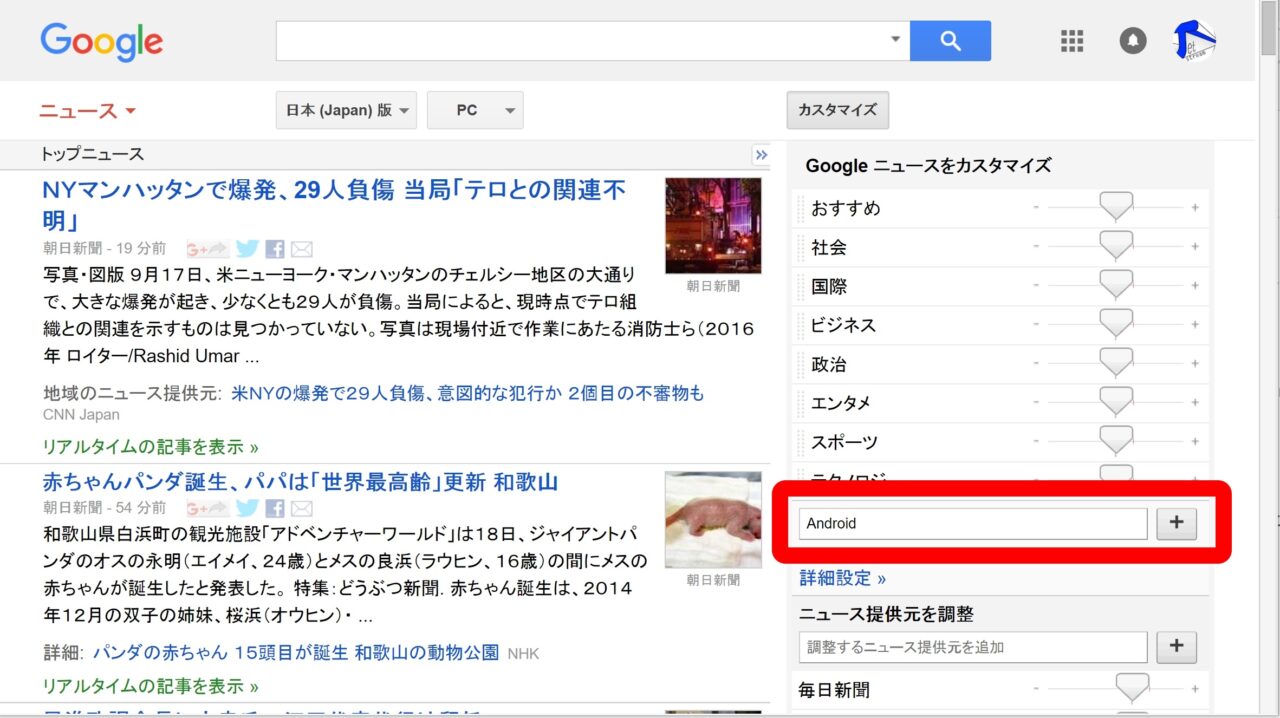Share the baby panda article on Google+

coord(207,508)
